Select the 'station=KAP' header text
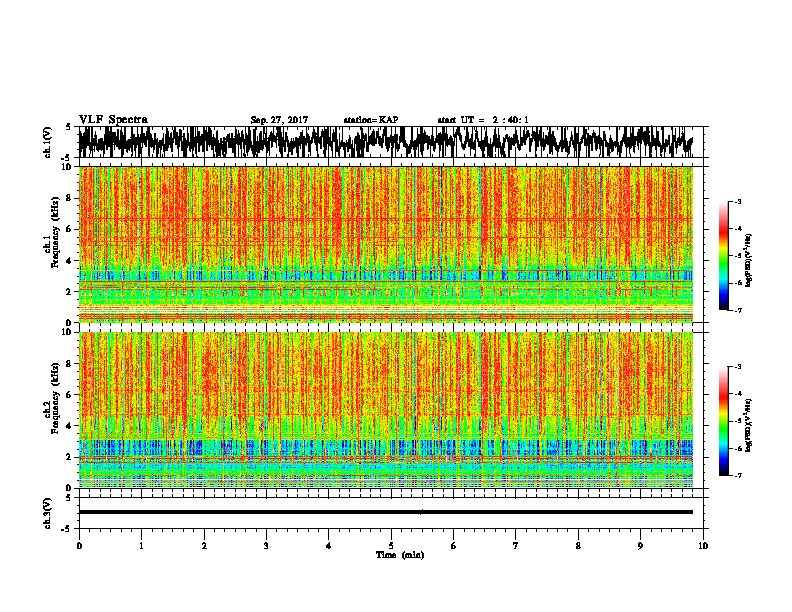Screen dimensions: 792x612 pos(371,120)
